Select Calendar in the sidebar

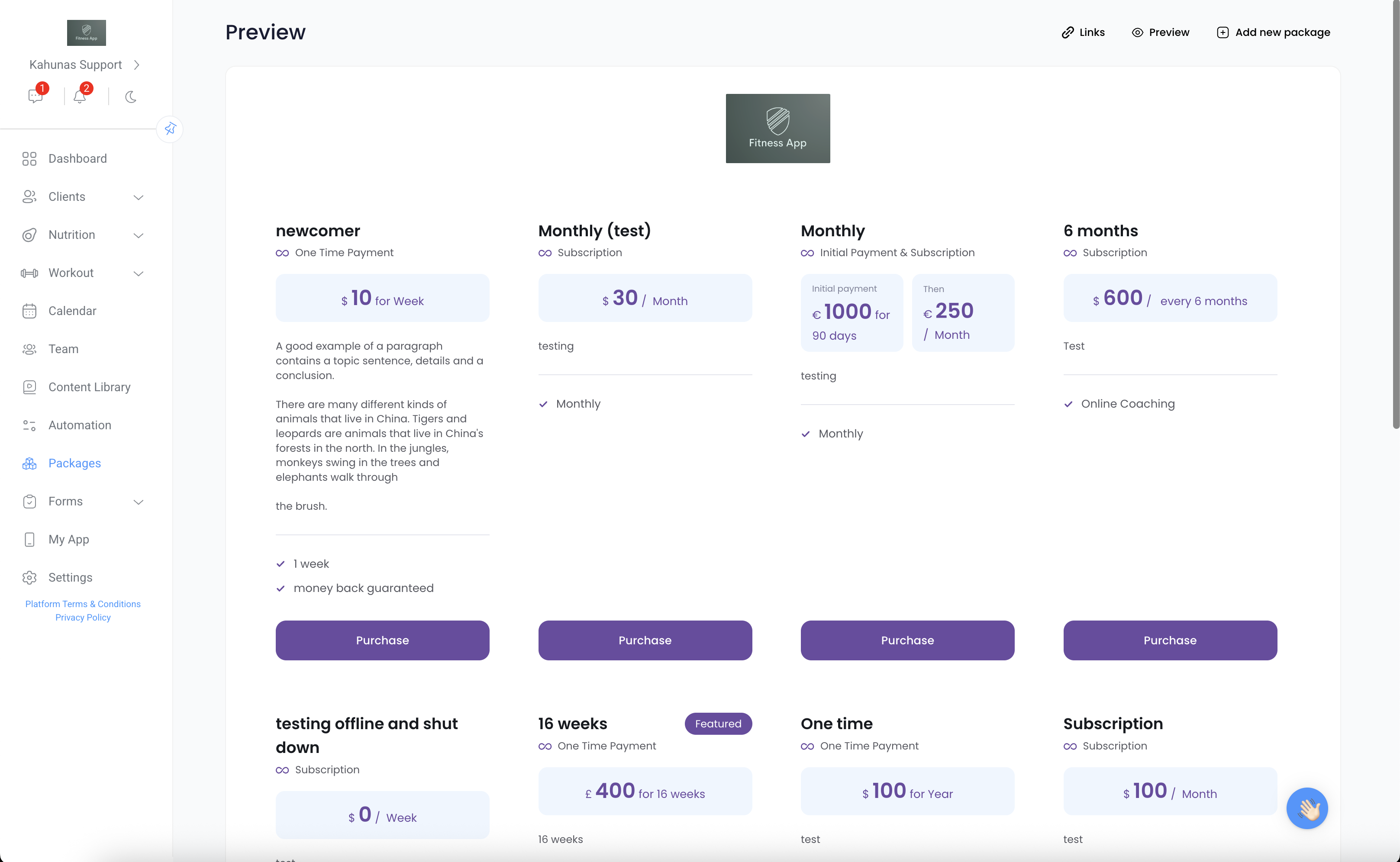[72, 311]
